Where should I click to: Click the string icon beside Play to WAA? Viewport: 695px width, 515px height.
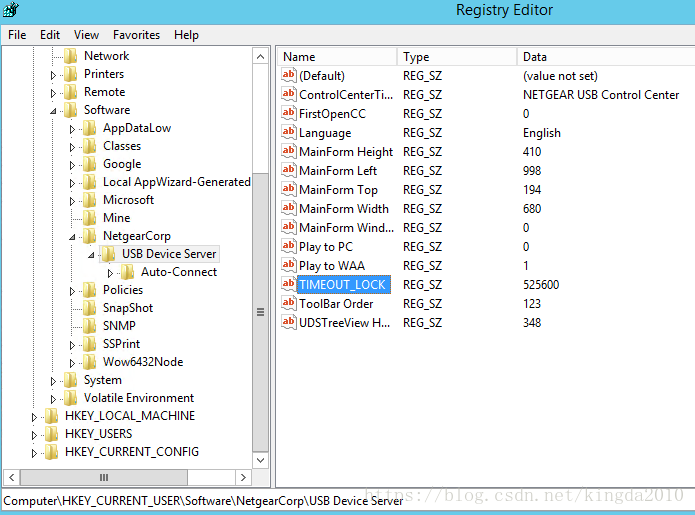(x=289, y=265)
